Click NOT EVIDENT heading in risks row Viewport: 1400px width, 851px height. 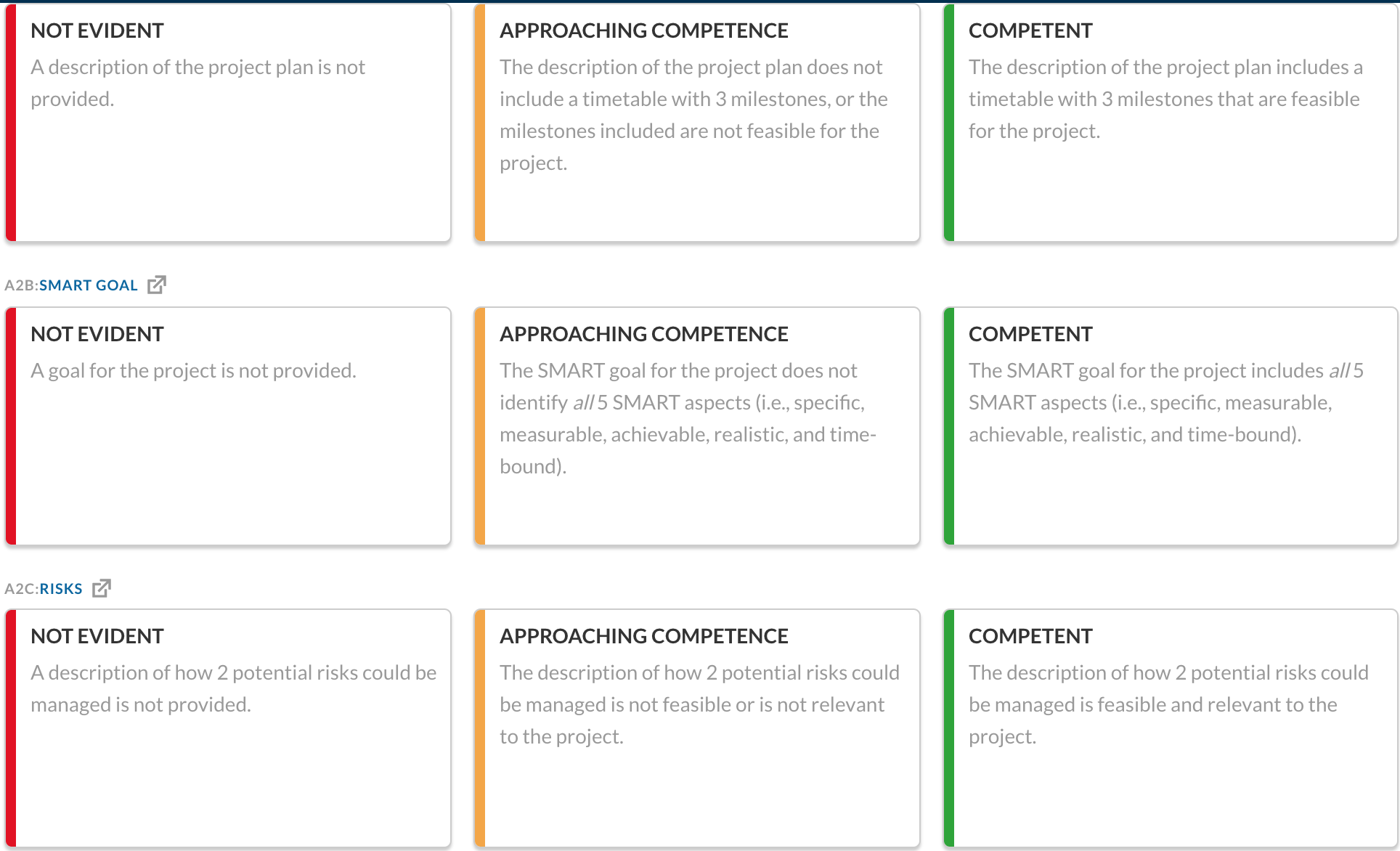coord(97,636)
